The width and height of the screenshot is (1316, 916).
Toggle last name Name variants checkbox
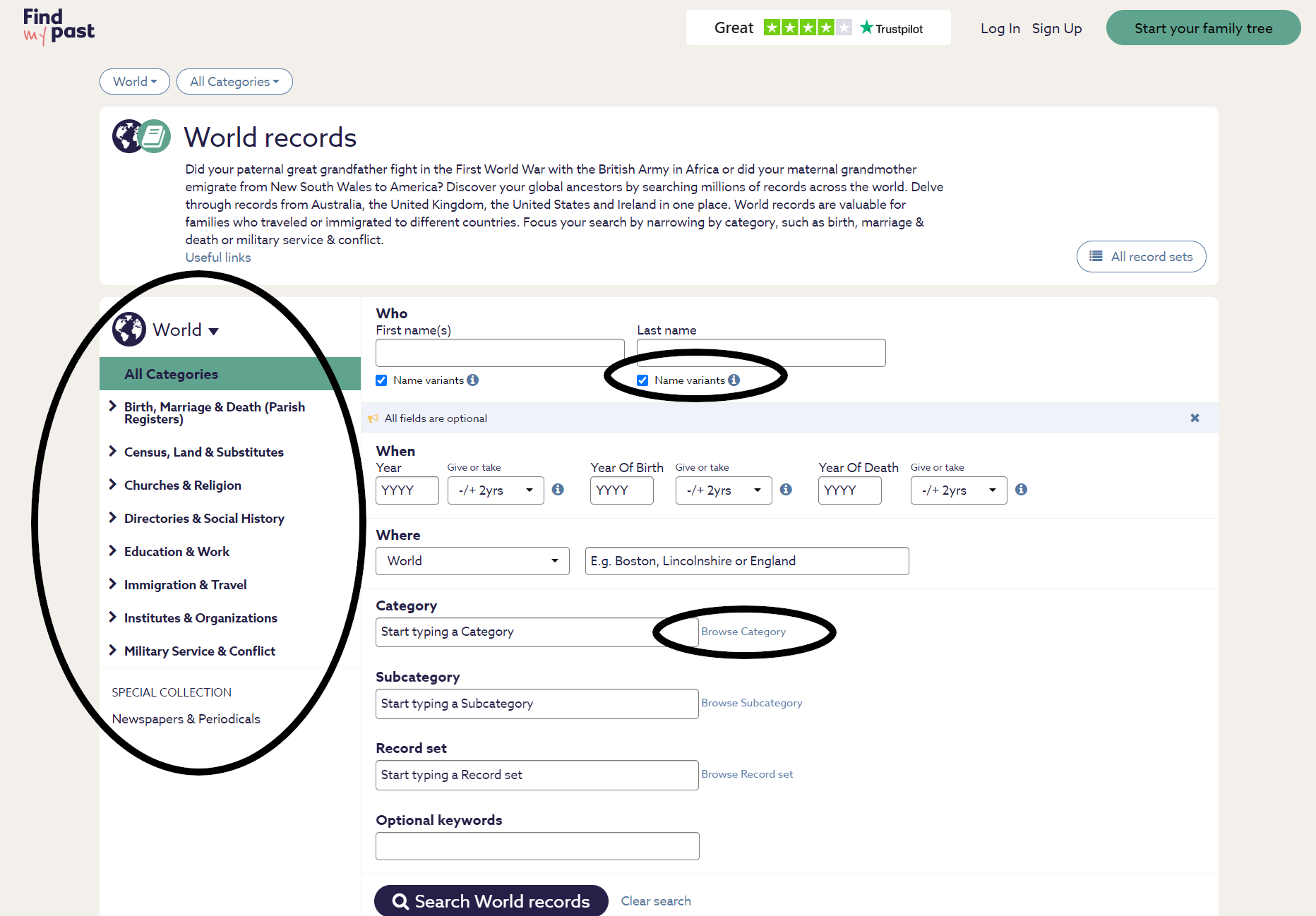pyautogui.click(x=642, y=380)
